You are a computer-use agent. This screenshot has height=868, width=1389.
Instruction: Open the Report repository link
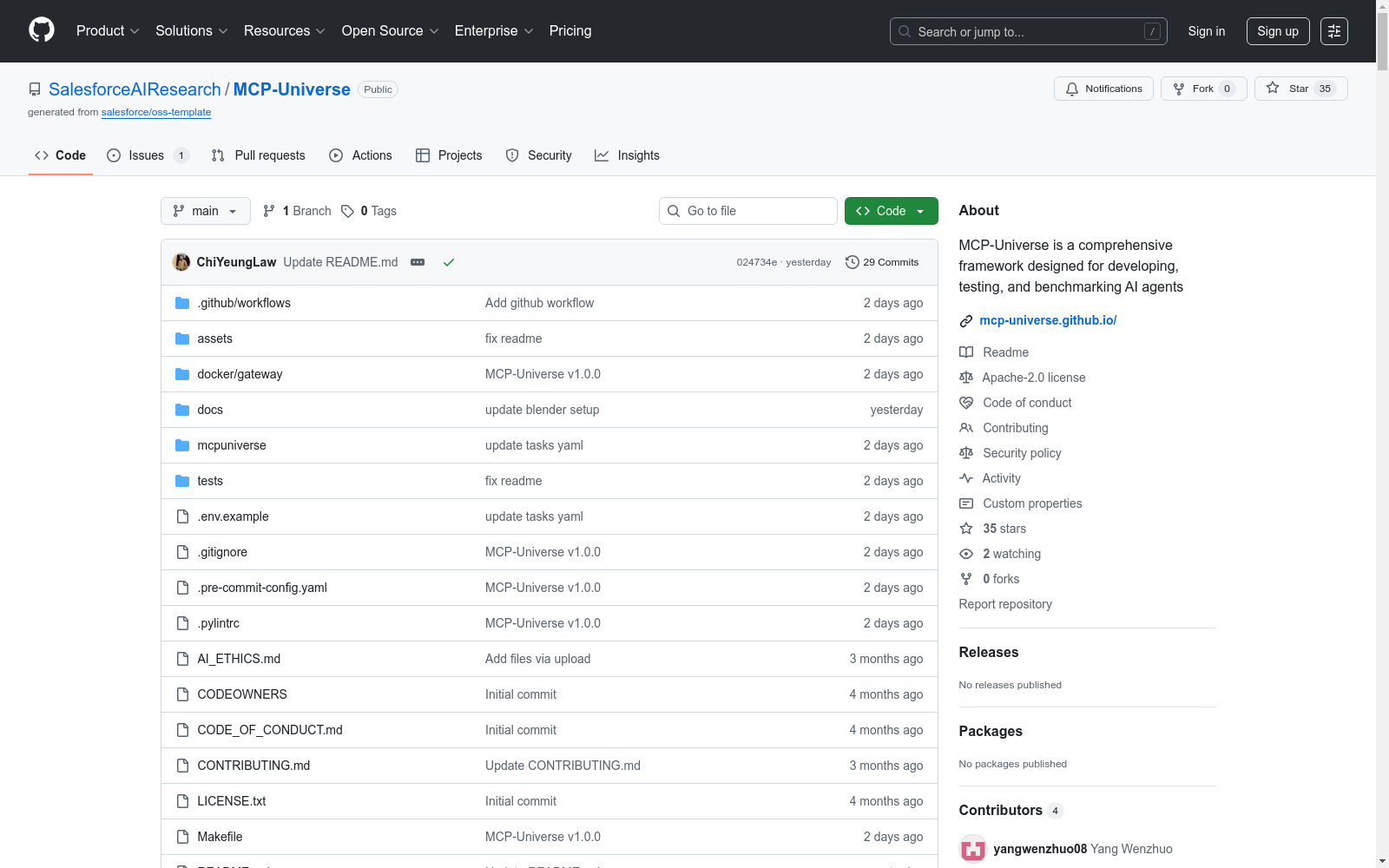click(1005, 604)
